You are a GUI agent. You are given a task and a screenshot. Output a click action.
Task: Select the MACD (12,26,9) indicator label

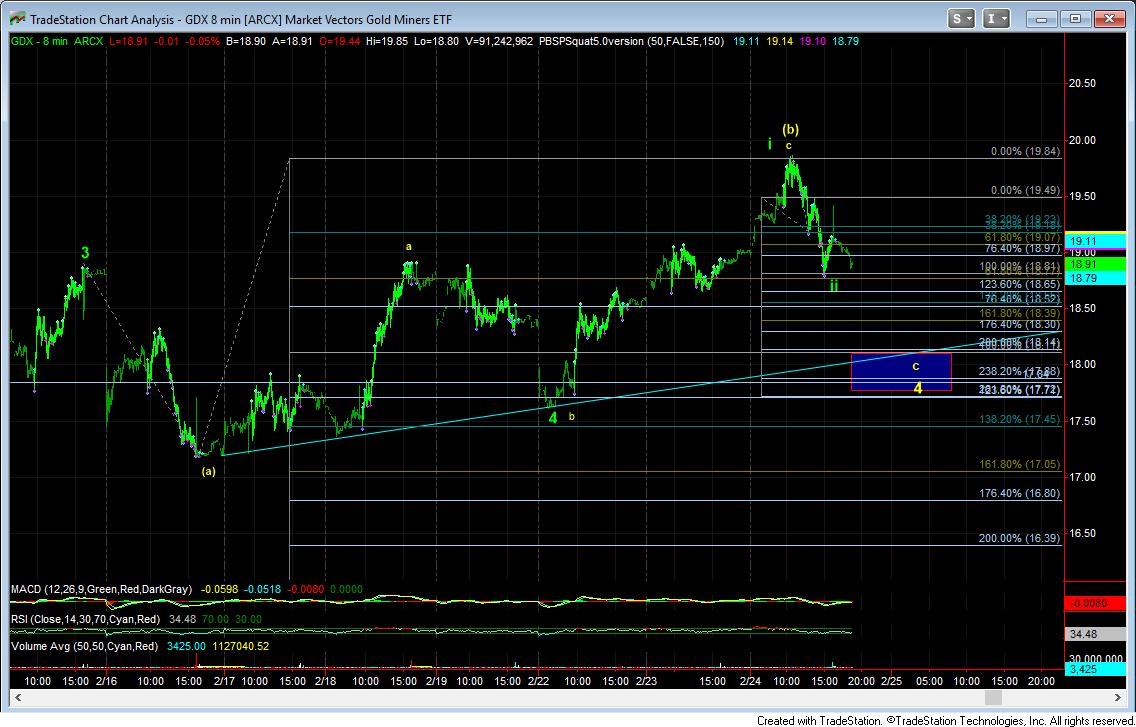click(101, 589)
